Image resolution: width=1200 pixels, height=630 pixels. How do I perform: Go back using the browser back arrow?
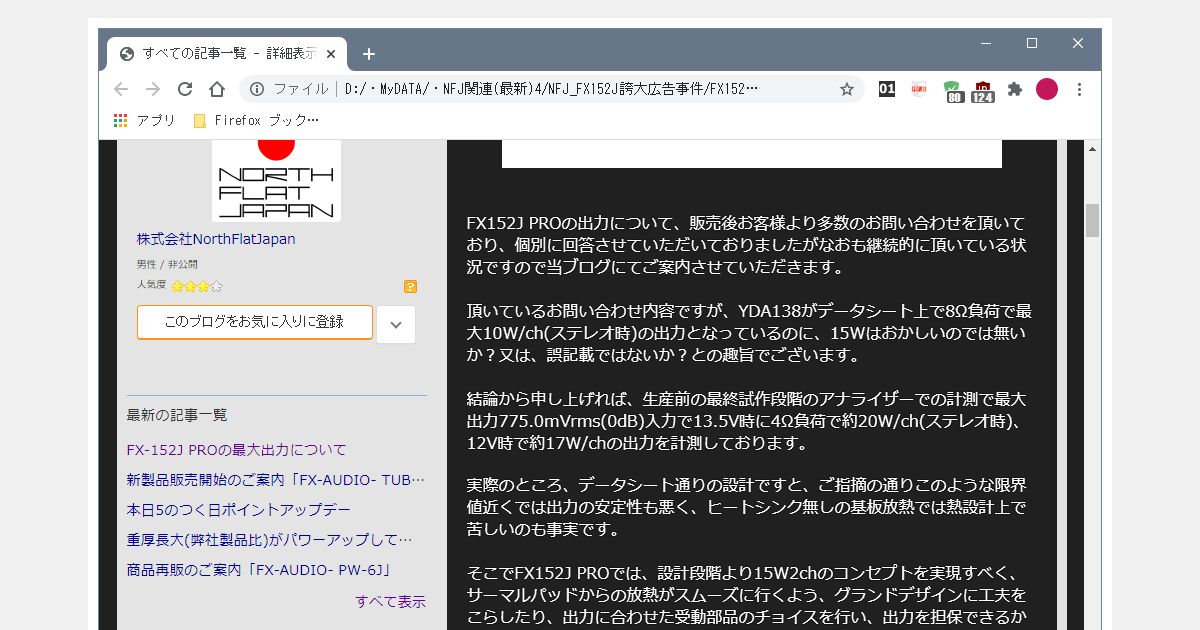point(121,89)
